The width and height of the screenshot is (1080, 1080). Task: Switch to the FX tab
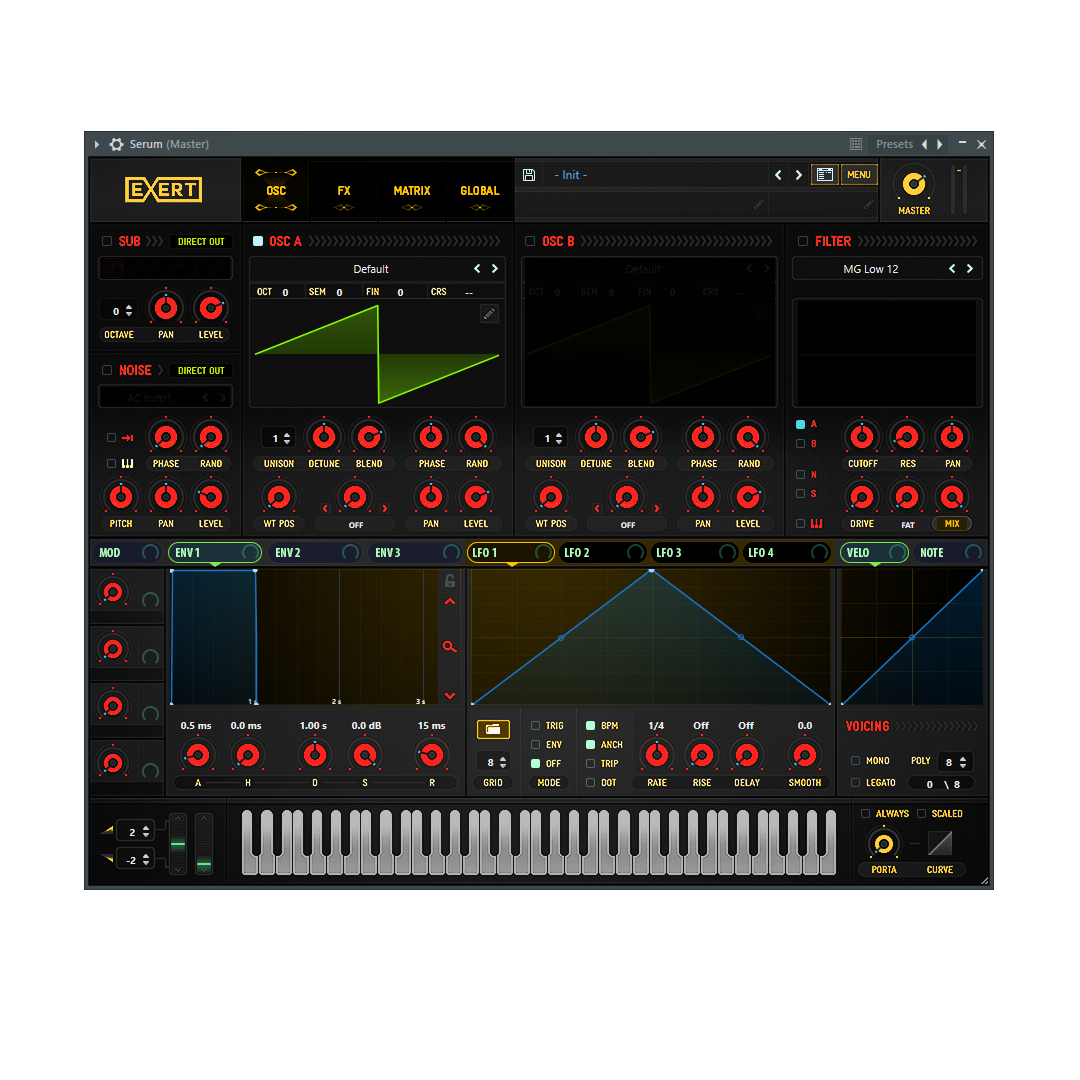click(x=344, y=190)
